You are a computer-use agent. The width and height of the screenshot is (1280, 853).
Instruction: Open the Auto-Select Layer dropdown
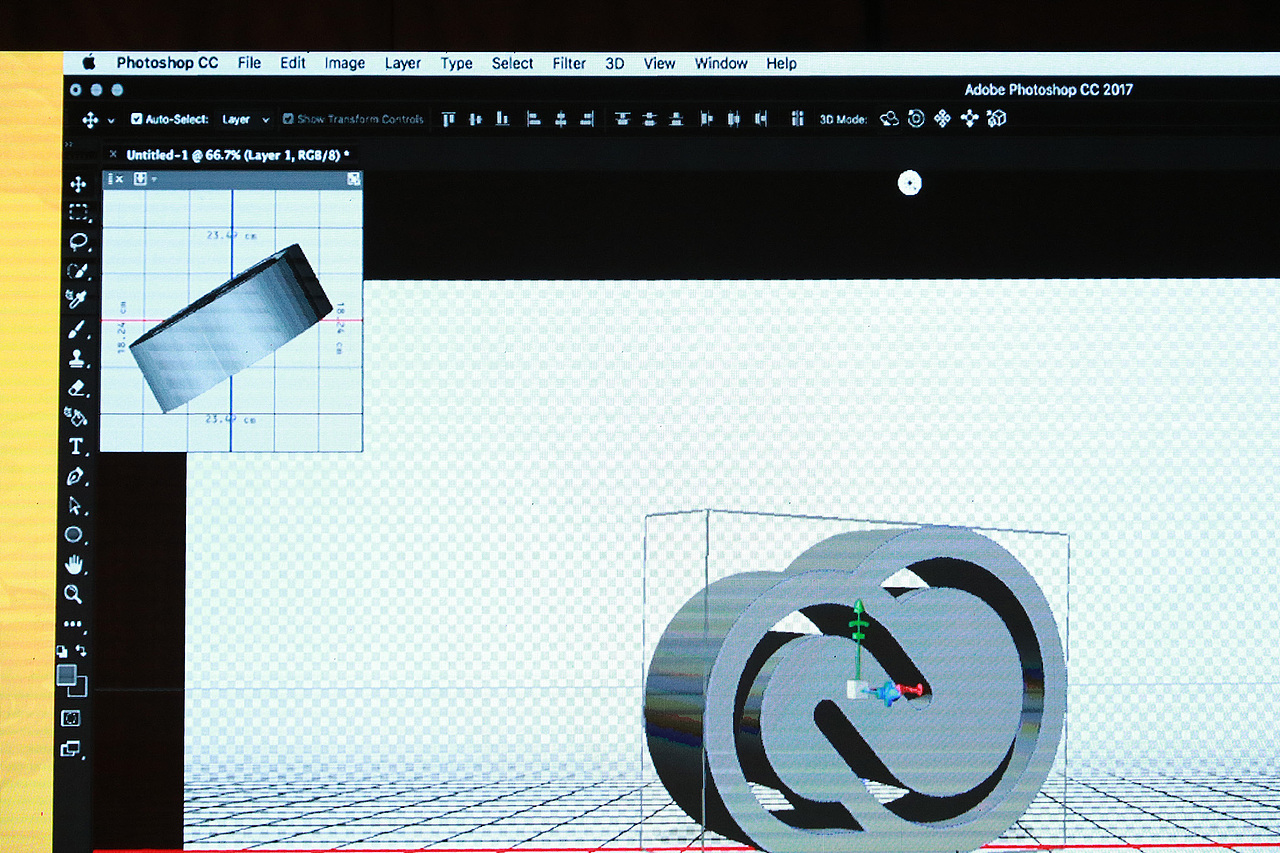pyautogui.click(x=245, y=118)
